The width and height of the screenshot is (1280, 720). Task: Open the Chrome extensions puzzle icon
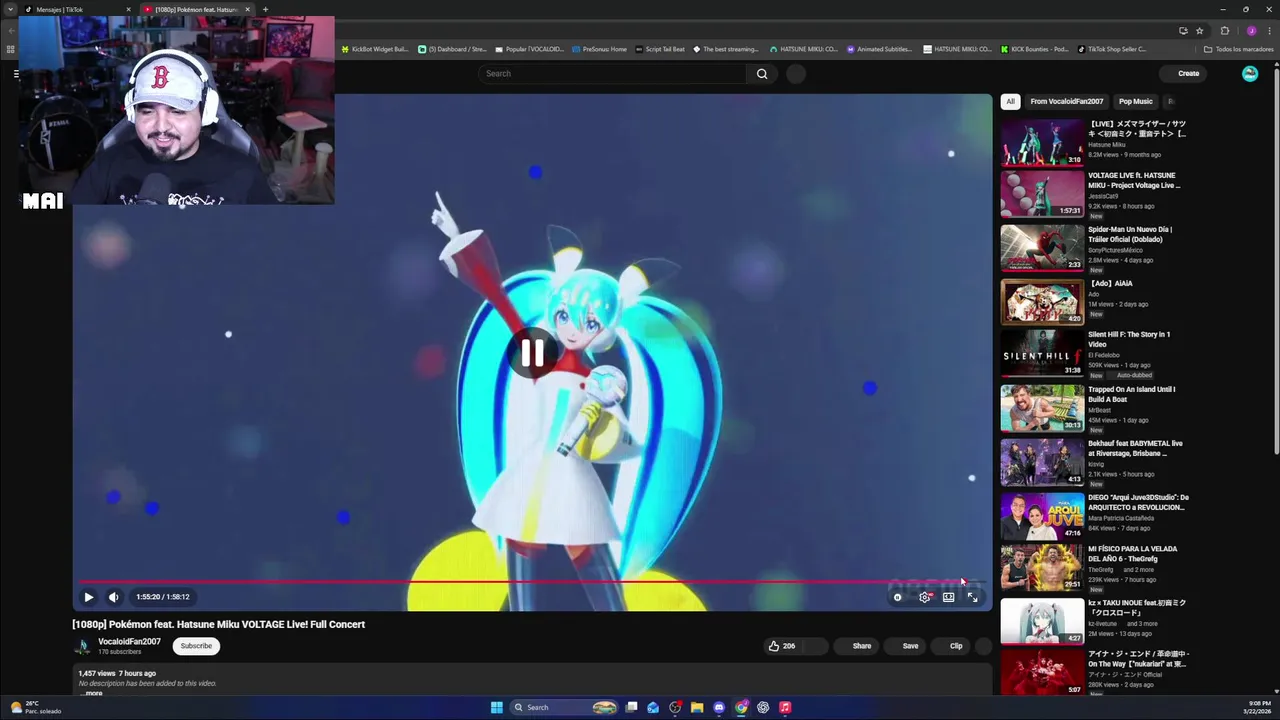(1224, 30)
